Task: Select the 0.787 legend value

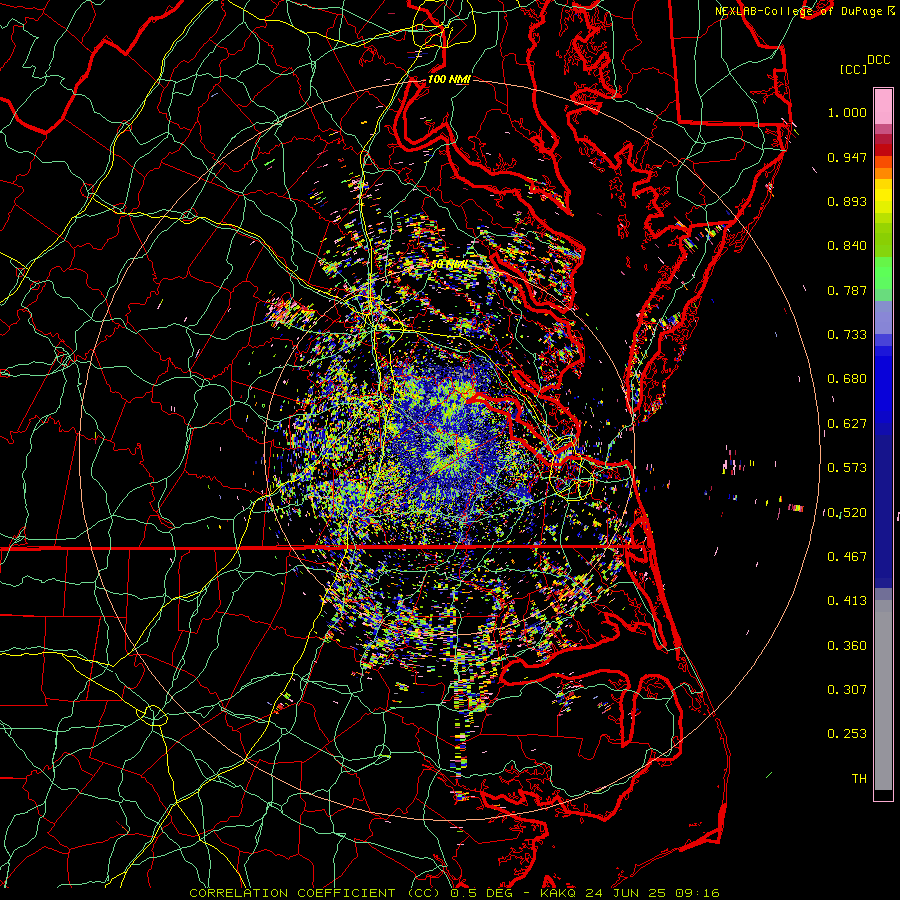Action: click(847, 290)
